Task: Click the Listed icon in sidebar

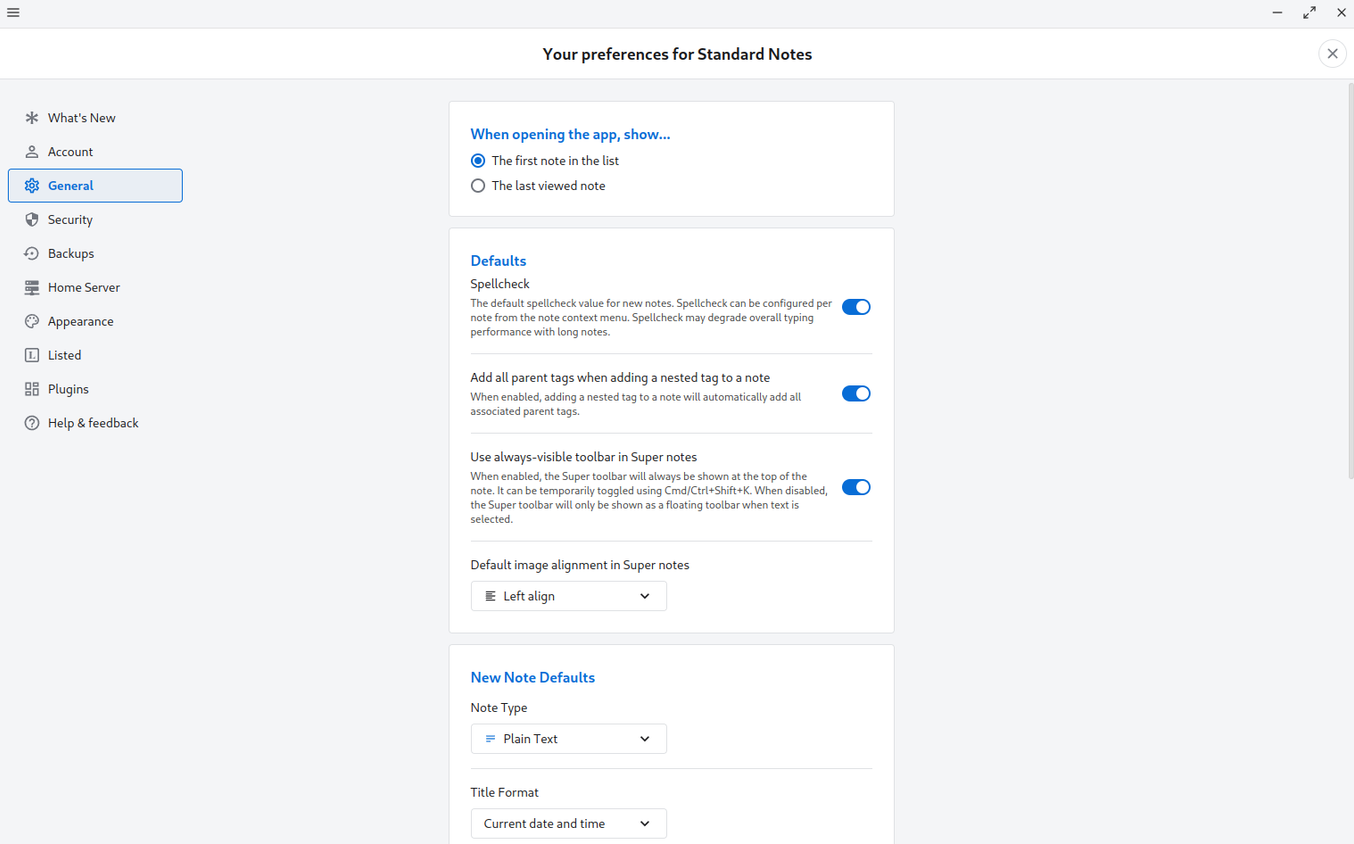Action: pyautogui.click(x=32, y=356)
